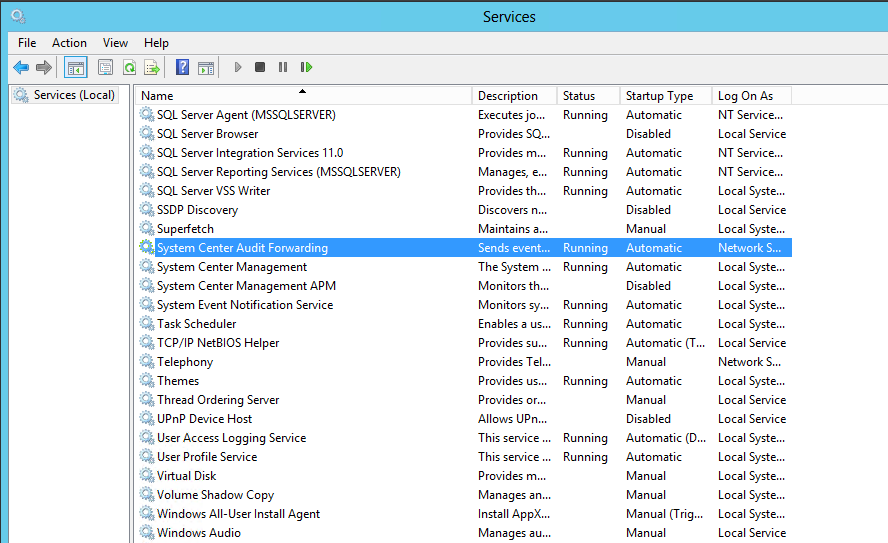The image size is (888, 543).
Task: Click the gear icon beside System Center Audit Forwarding
Action: tap(147, 247)
